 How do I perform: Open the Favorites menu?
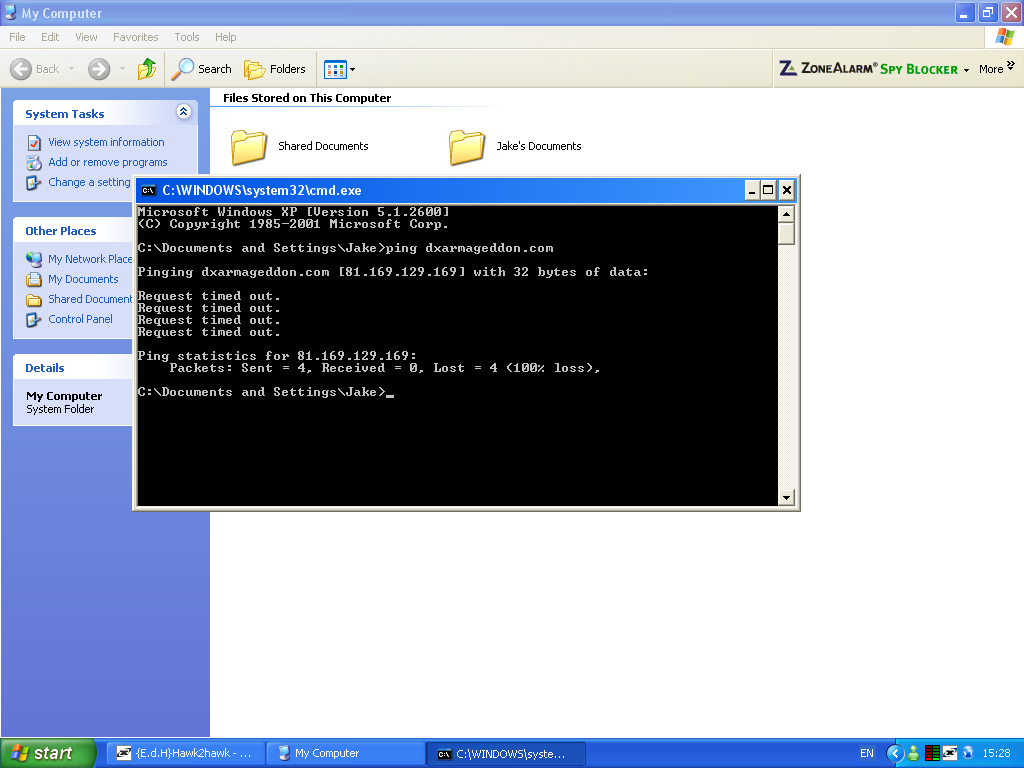pos(136,37)
